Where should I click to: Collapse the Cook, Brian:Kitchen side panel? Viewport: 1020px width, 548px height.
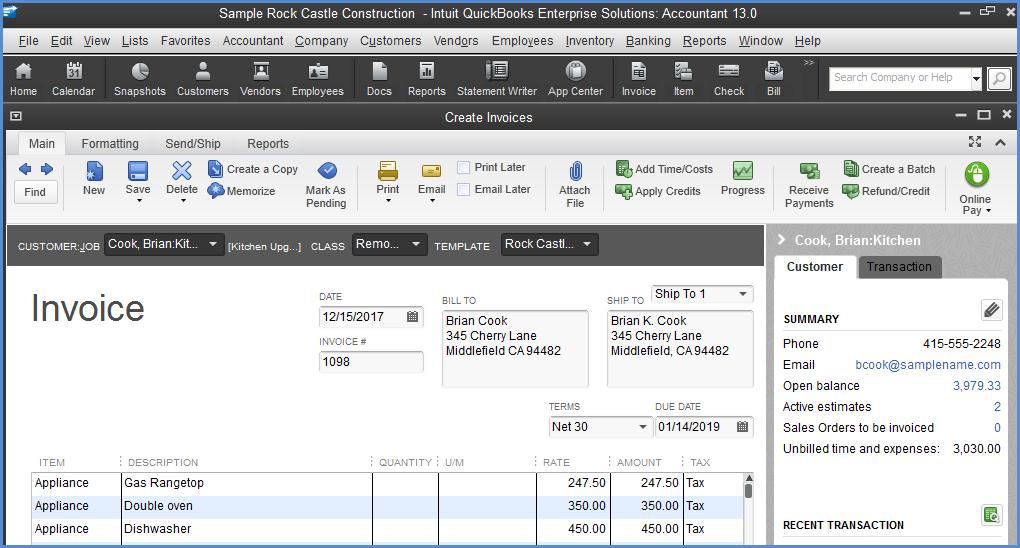[782, 240]
